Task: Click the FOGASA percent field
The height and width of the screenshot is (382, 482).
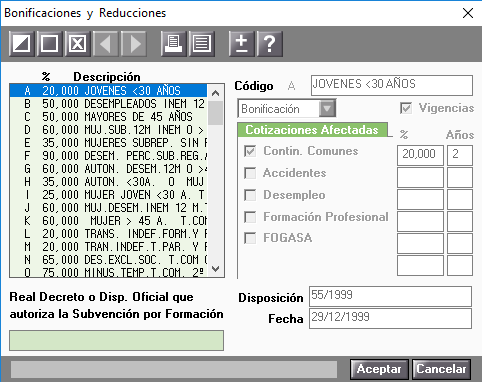Action: [x=420, y=243]
